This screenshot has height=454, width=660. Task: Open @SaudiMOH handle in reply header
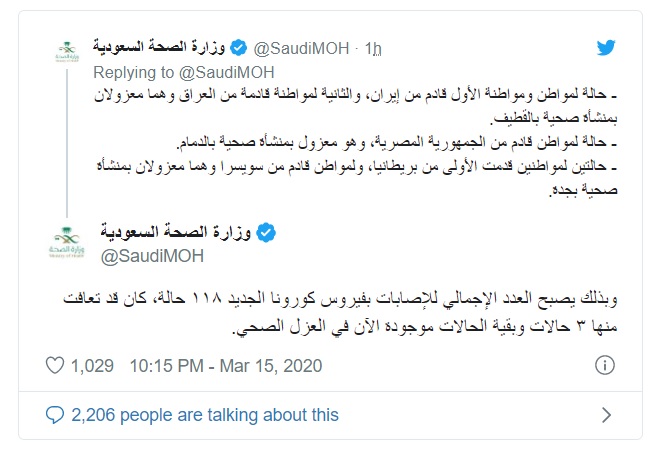tap(301, 48)
